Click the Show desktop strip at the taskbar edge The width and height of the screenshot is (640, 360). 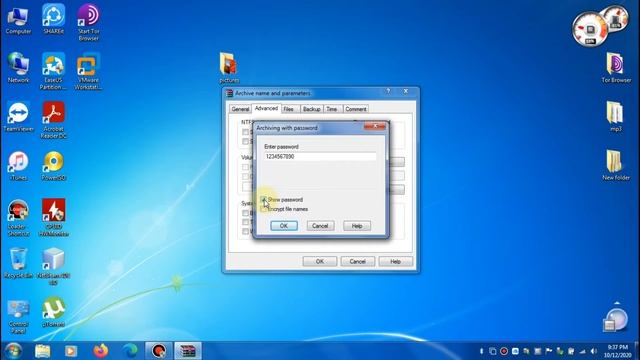(x=637, y=351)
